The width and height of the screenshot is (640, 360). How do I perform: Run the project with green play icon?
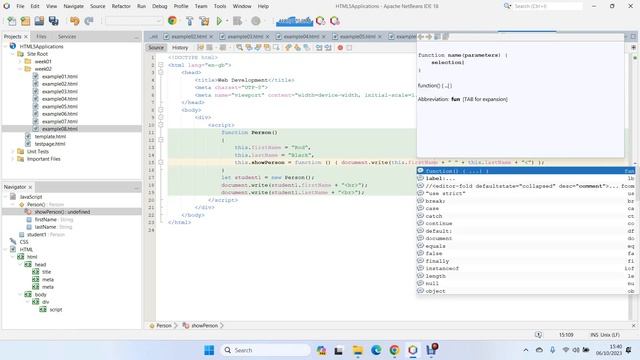click(219, 21)
